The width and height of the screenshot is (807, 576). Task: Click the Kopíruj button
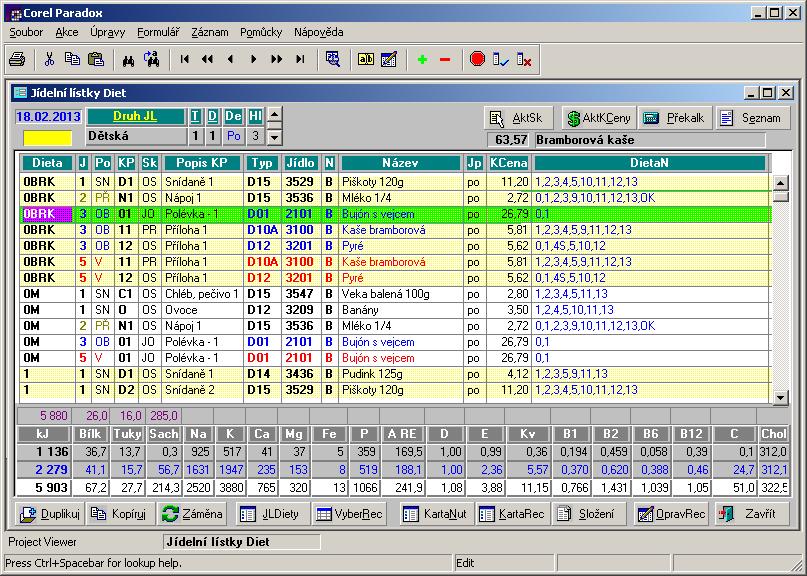click(x=120, y=514)
